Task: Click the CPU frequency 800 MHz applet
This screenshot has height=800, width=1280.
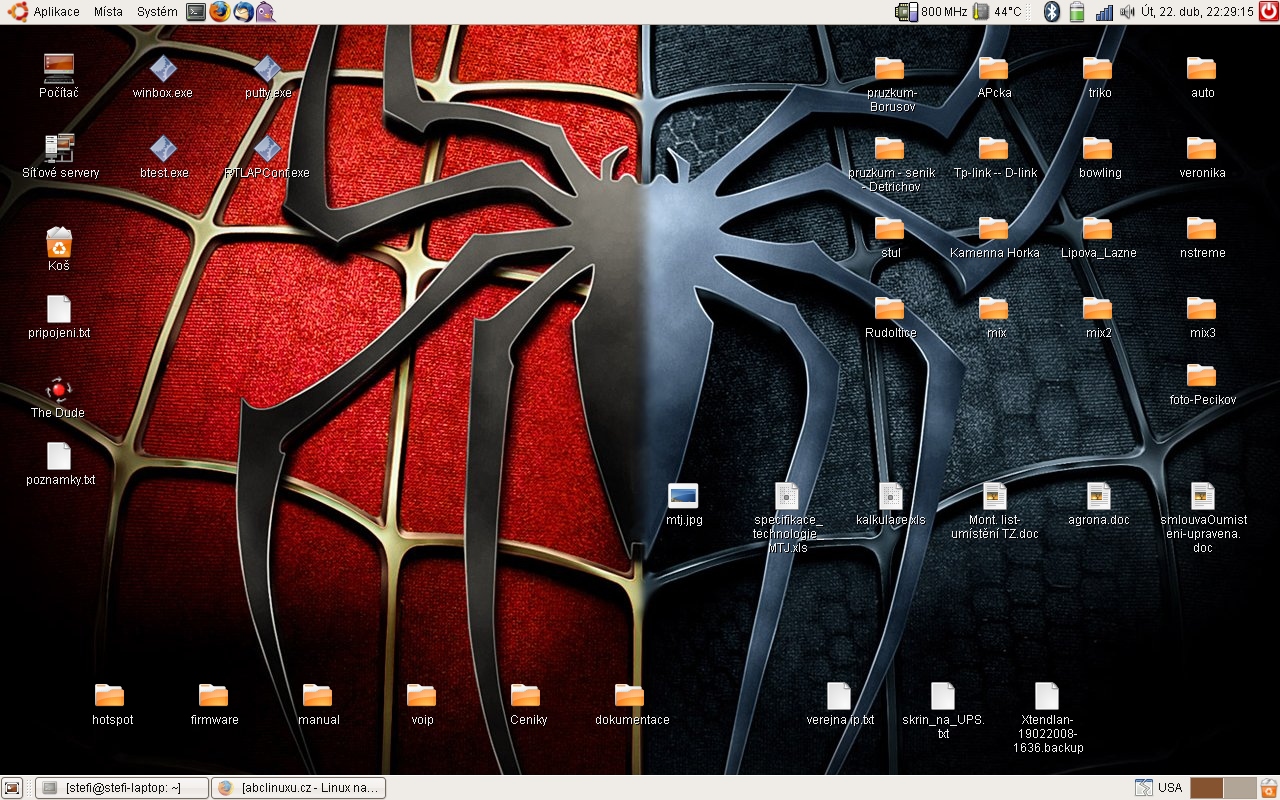Action: coord(931,12)
